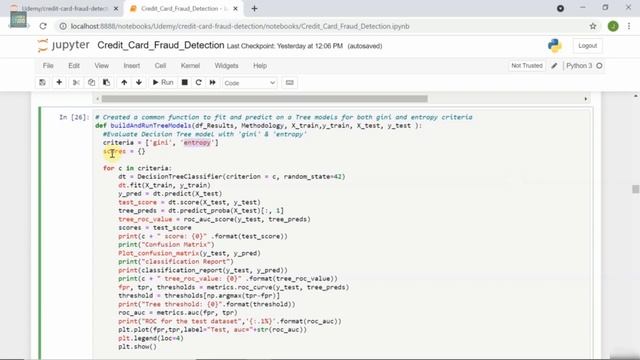Click the 'entropy' string in criteria list

197,143
